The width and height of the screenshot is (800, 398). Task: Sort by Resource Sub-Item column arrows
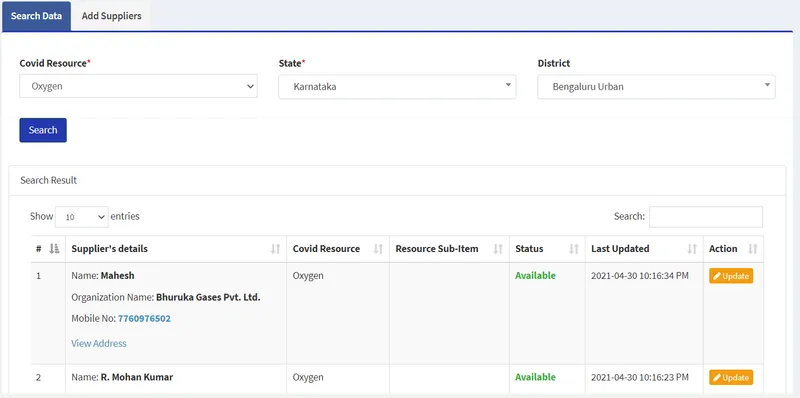coord(498,249)
